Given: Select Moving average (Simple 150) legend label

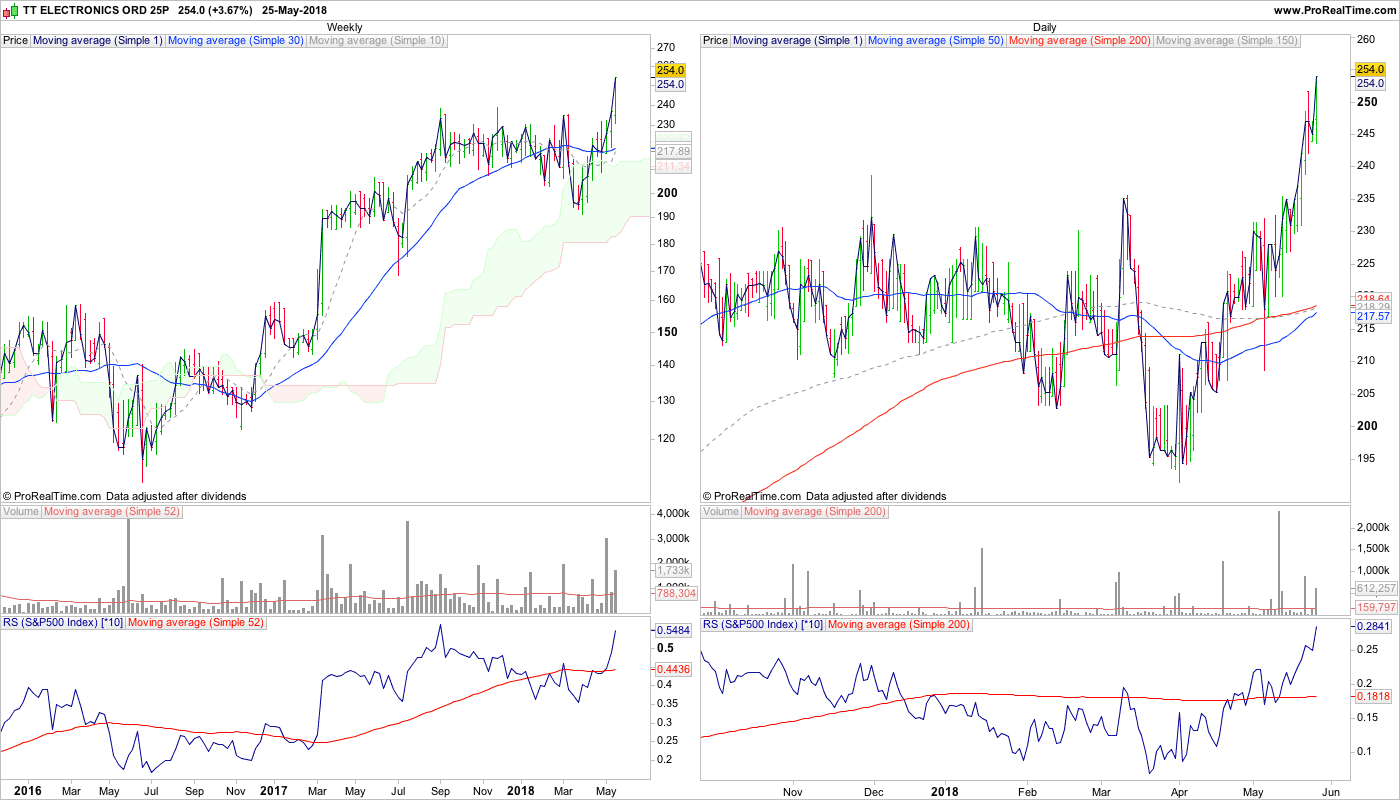Looking at the screenshot, I should [1227, 41].
